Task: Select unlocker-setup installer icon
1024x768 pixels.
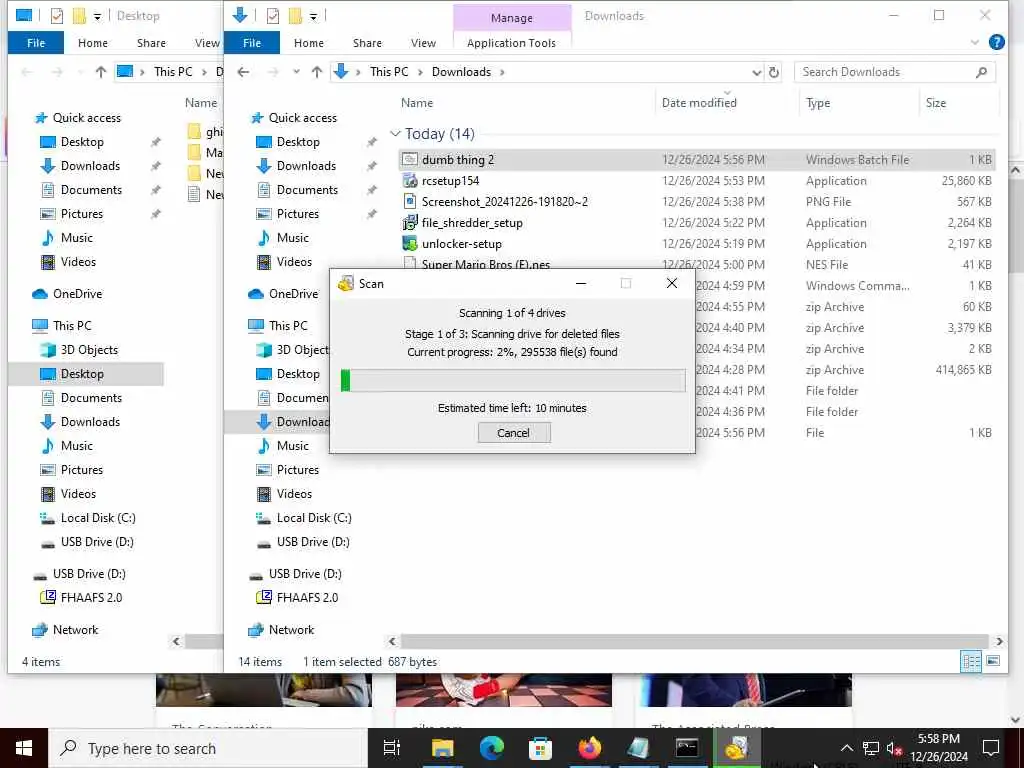Action: pos(409,244)
